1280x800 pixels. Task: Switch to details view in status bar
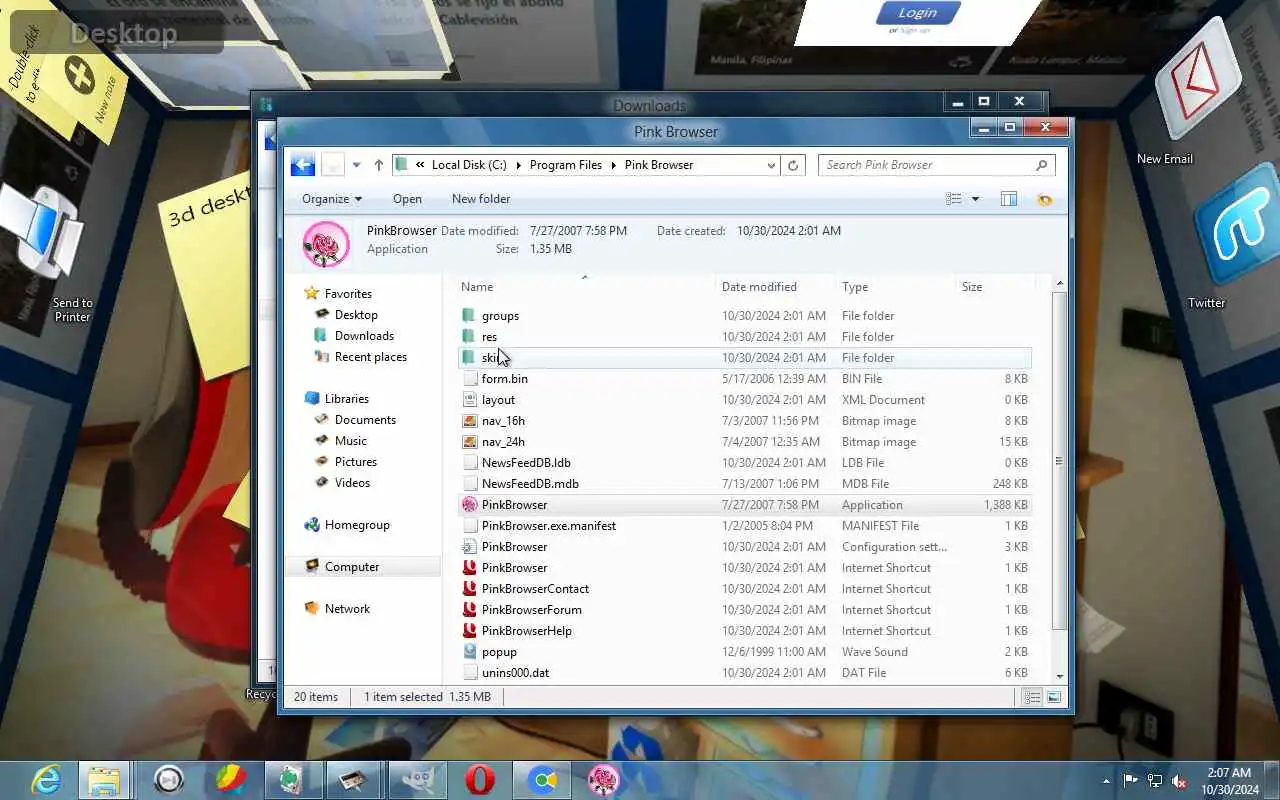[1033, 697]
